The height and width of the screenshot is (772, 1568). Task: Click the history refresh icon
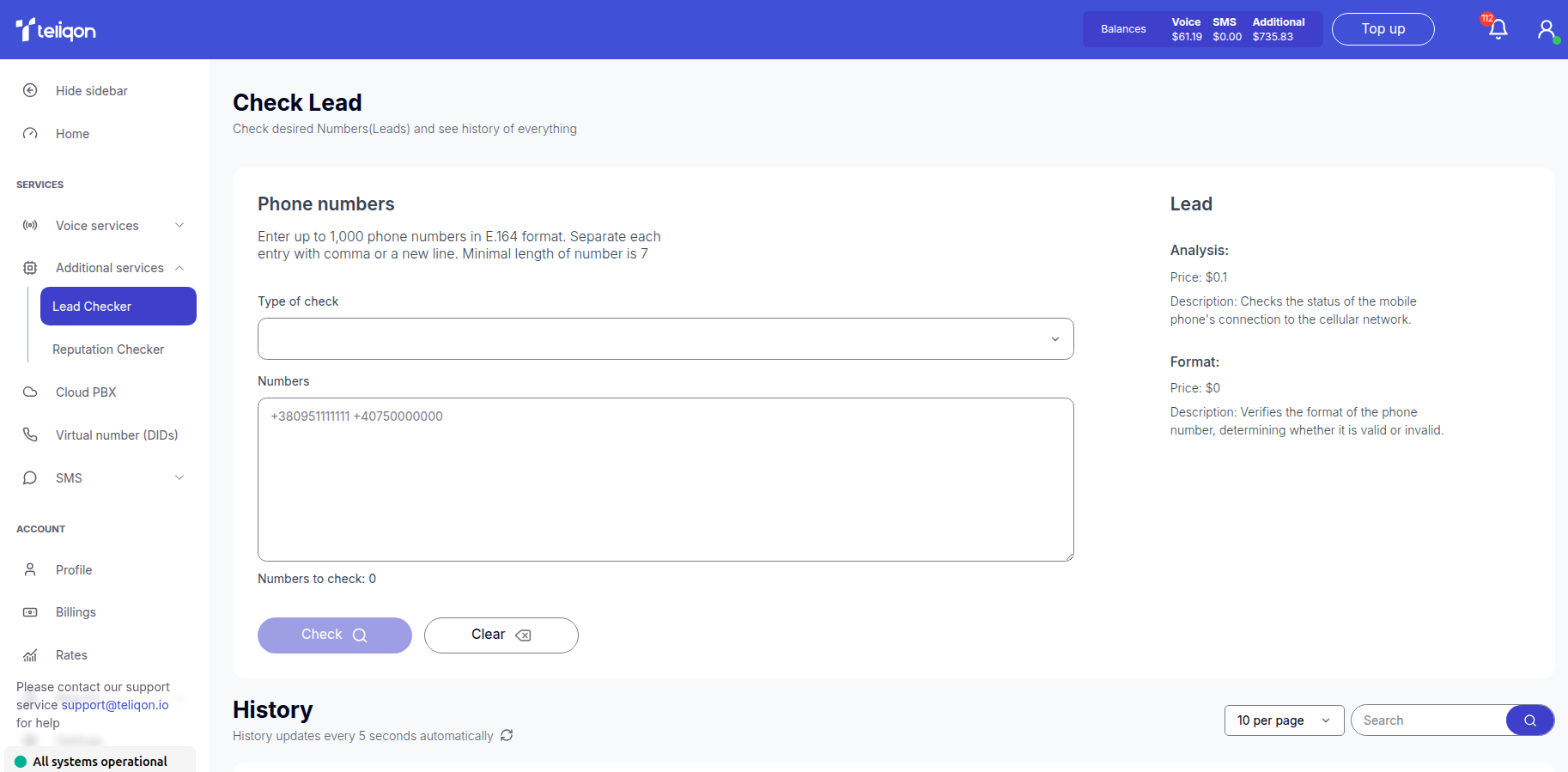tap(507, 735)
